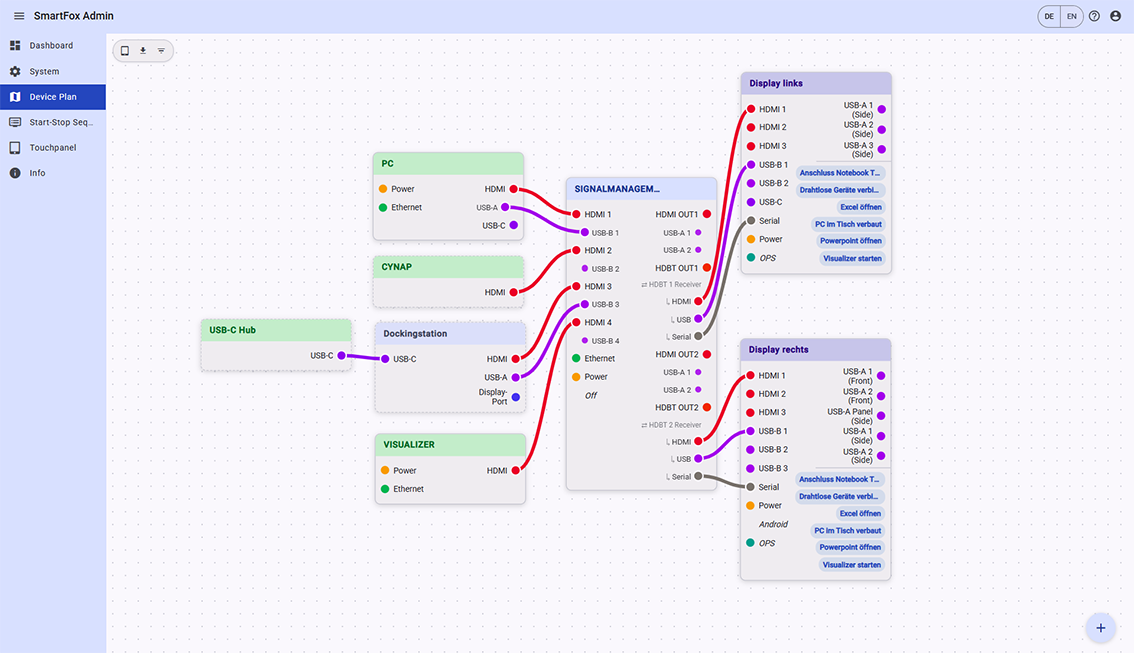Click the VISUALIZER HDMI output port
1134x653 pixels.
coord(516,471)
